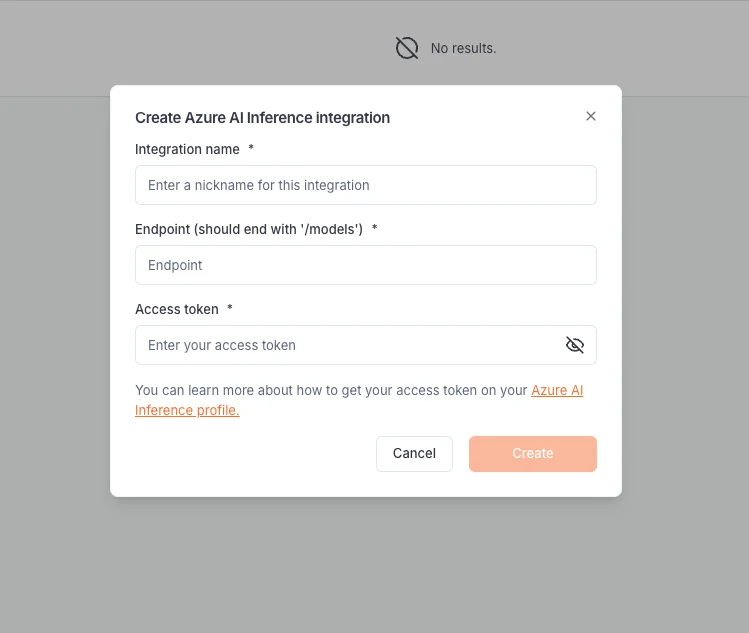Image resolution: width=749 pixels, height=633 pixels.
Task: Click the dialog title heading text
Action: [x=262, y=118]
